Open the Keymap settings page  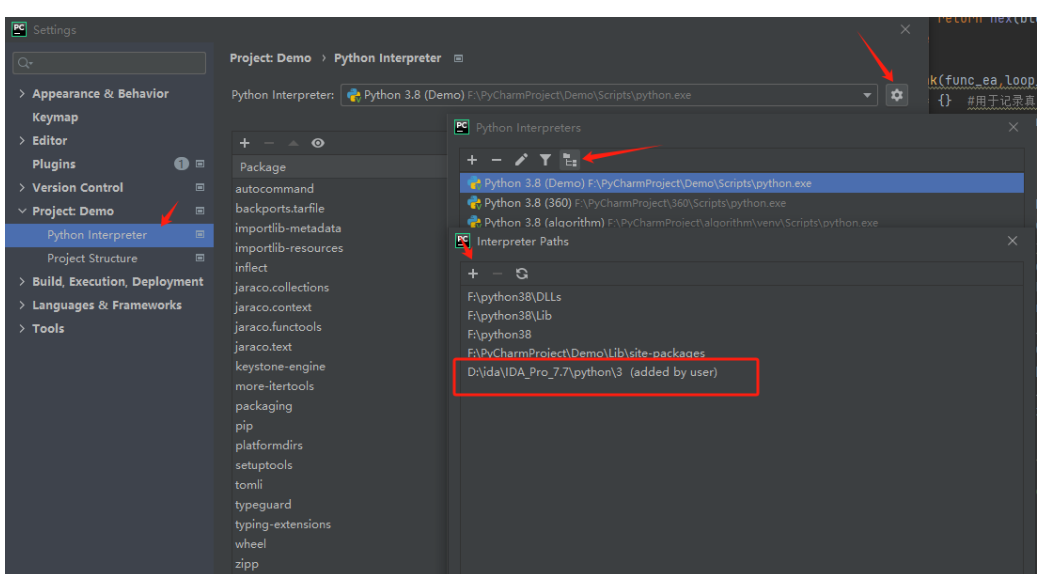pos(55,117)
